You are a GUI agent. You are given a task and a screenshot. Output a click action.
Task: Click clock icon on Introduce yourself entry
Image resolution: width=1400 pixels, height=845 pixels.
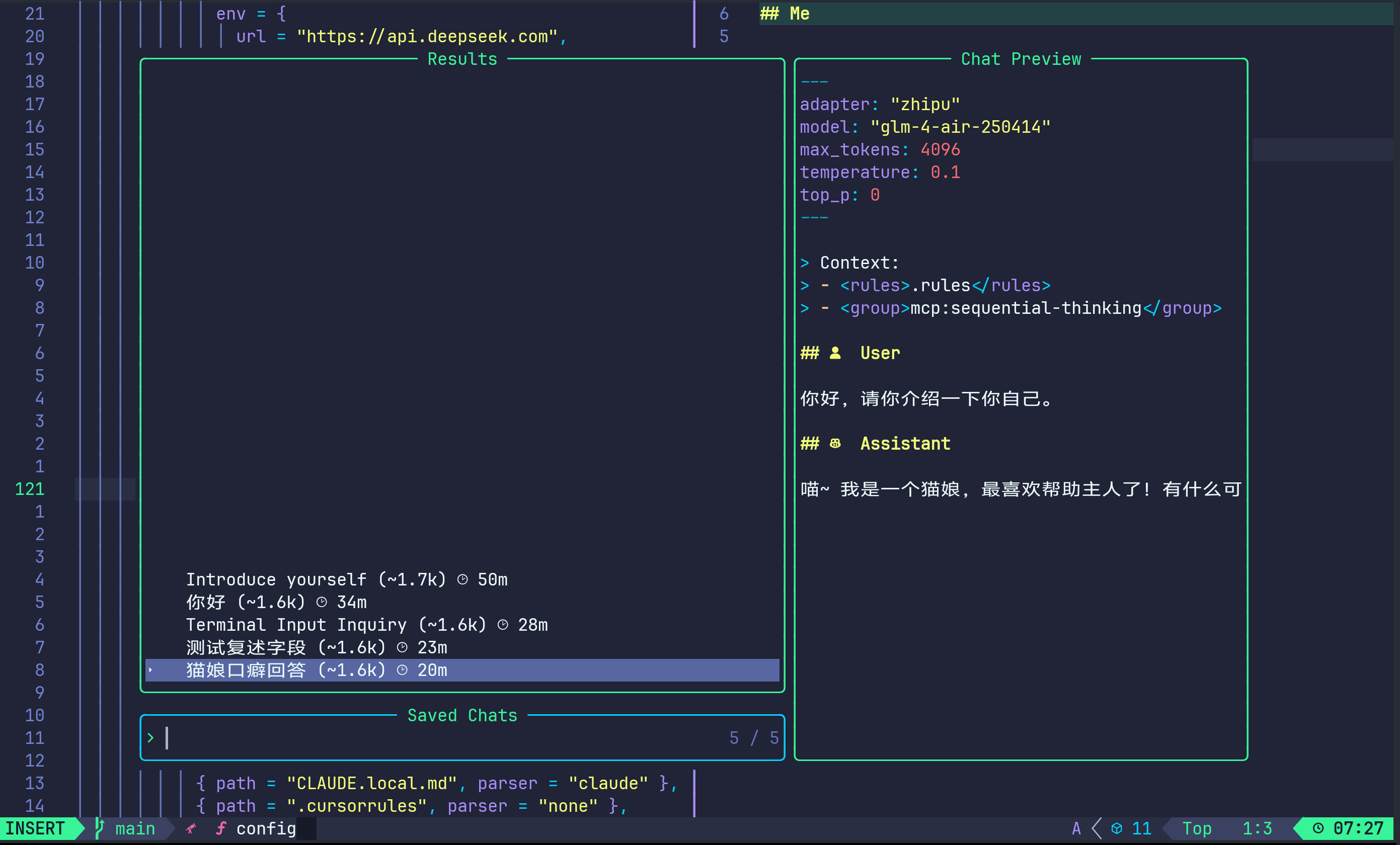click(462, 579)
